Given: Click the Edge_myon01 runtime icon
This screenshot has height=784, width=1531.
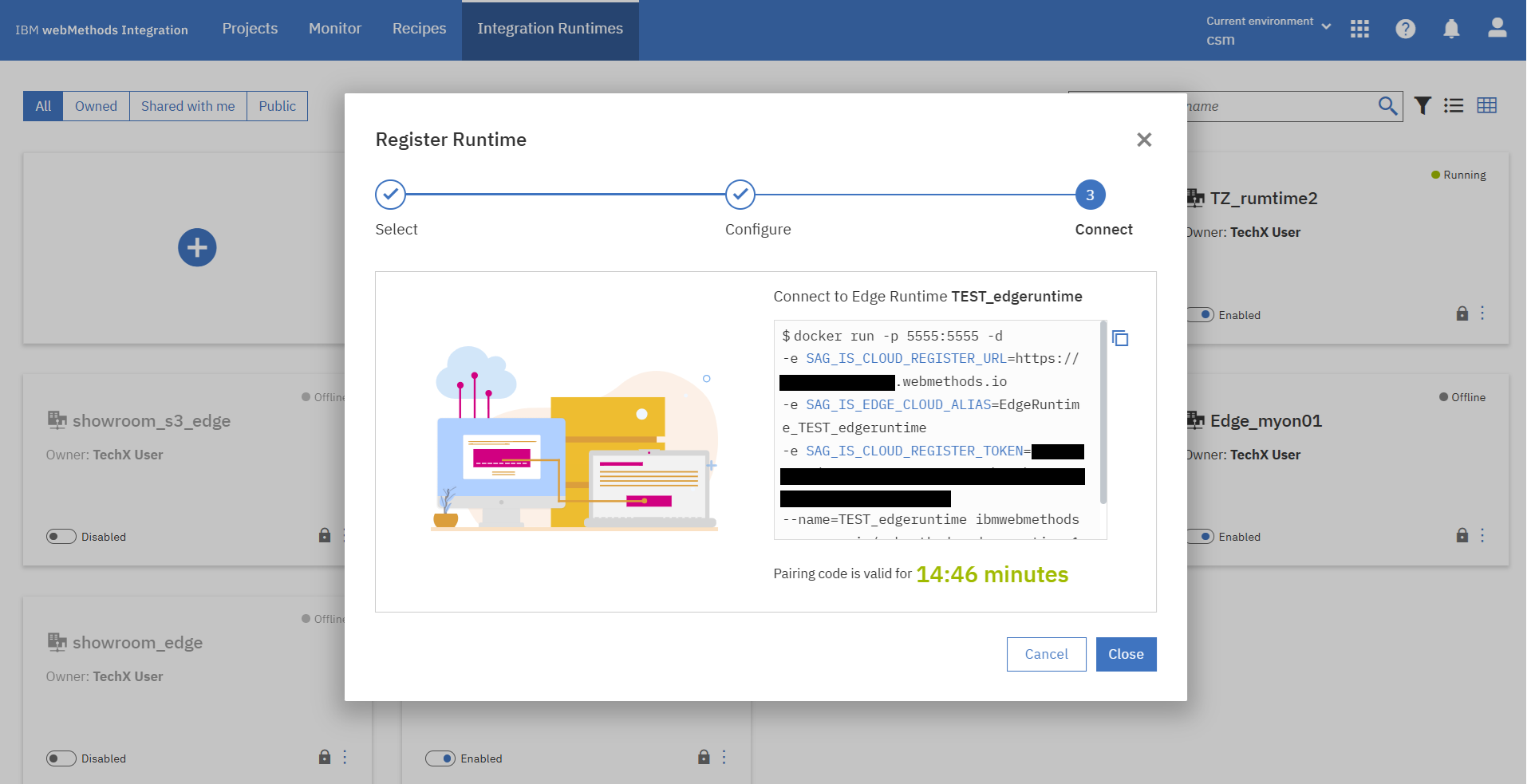Looking at the screenshot, I should point(1195,420).
